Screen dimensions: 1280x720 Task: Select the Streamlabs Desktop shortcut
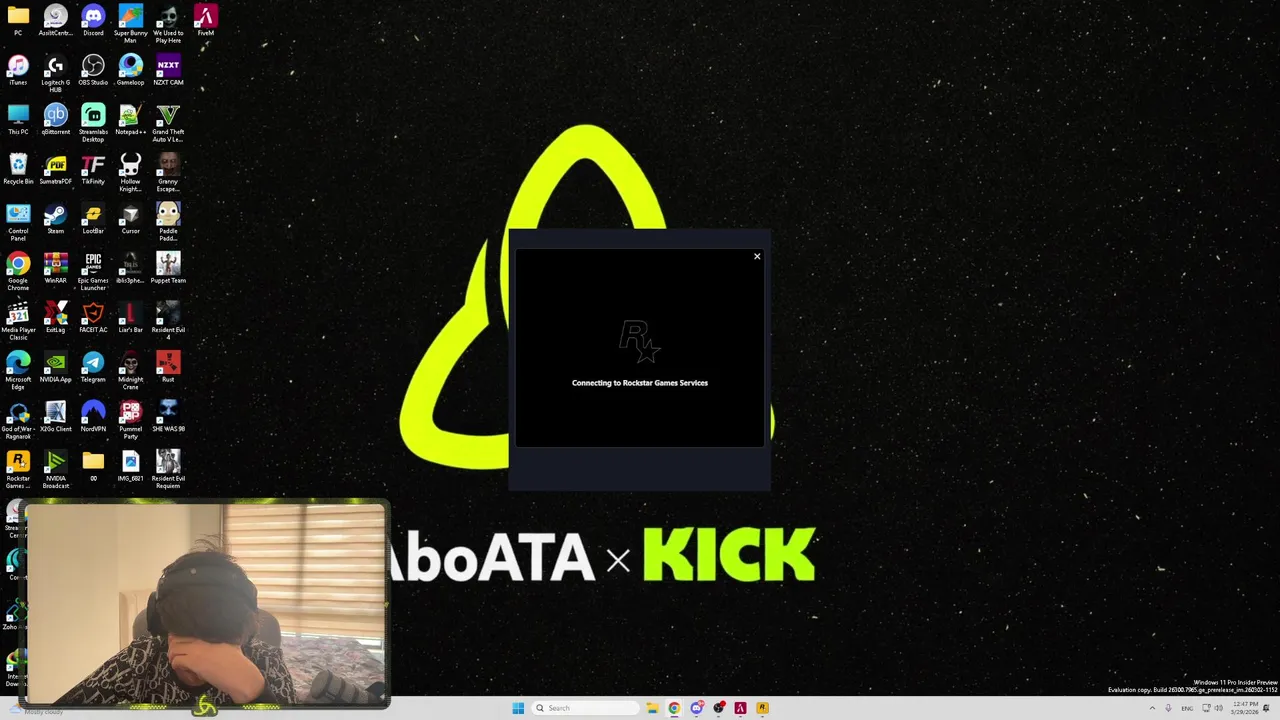[x=93, y=123]
